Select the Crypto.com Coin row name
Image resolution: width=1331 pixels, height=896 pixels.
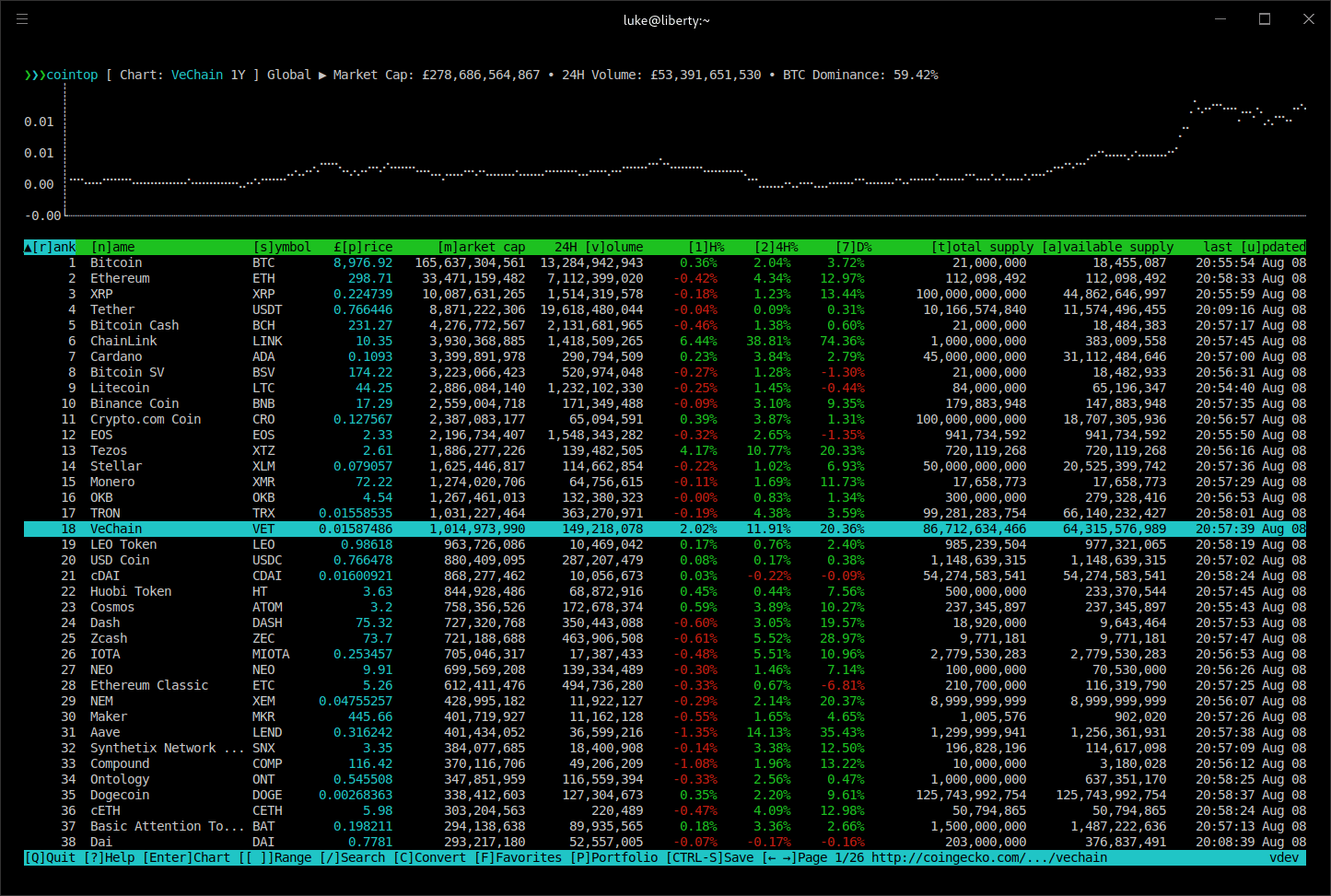tap(146, 419)
